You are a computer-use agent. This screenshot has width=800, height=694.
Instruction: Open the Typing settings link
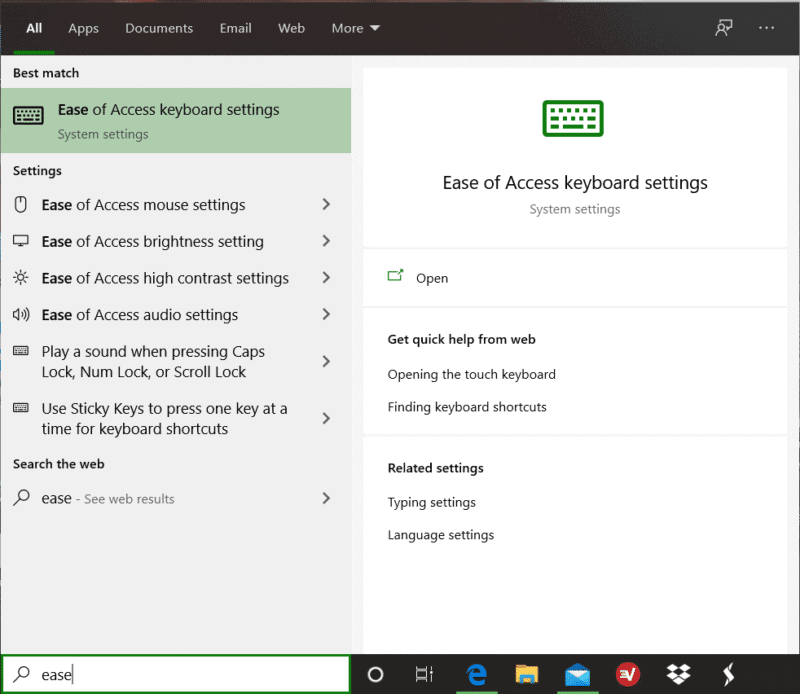(431, 502)
